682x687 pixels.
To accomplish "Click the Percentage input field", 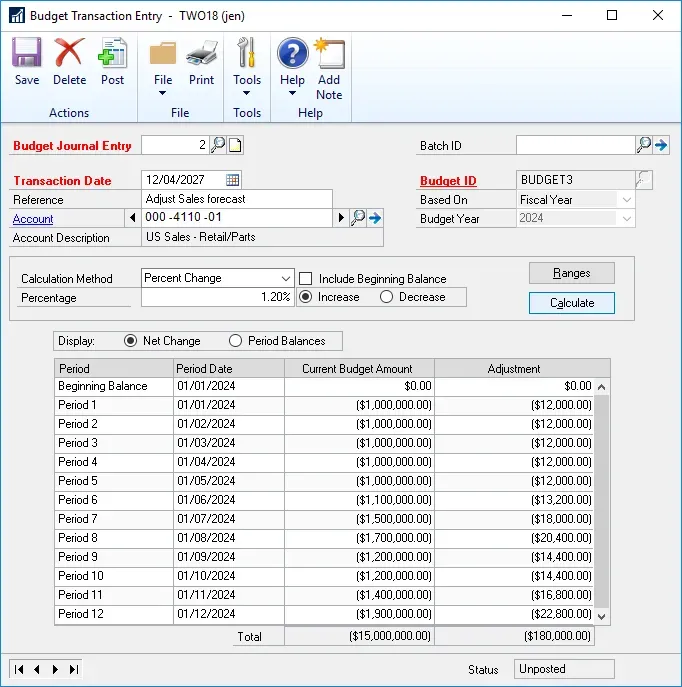I will point(217,297).
